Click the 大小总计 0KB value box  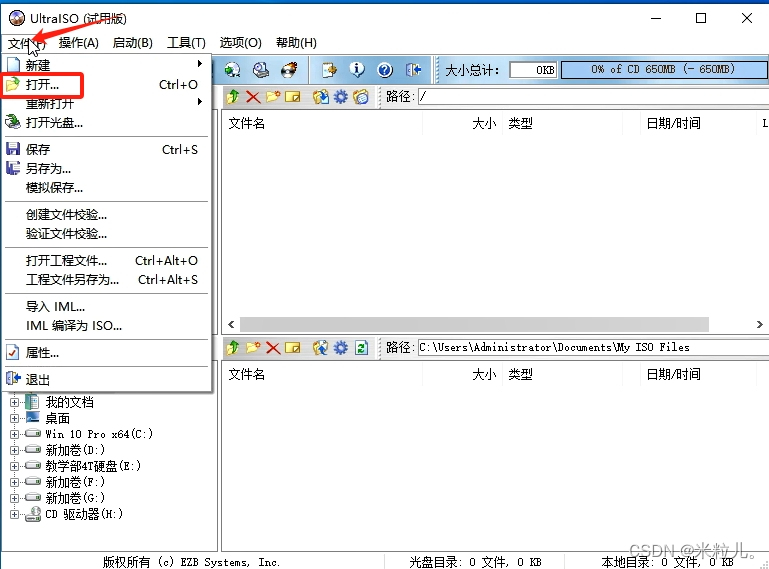coord(533,70)
